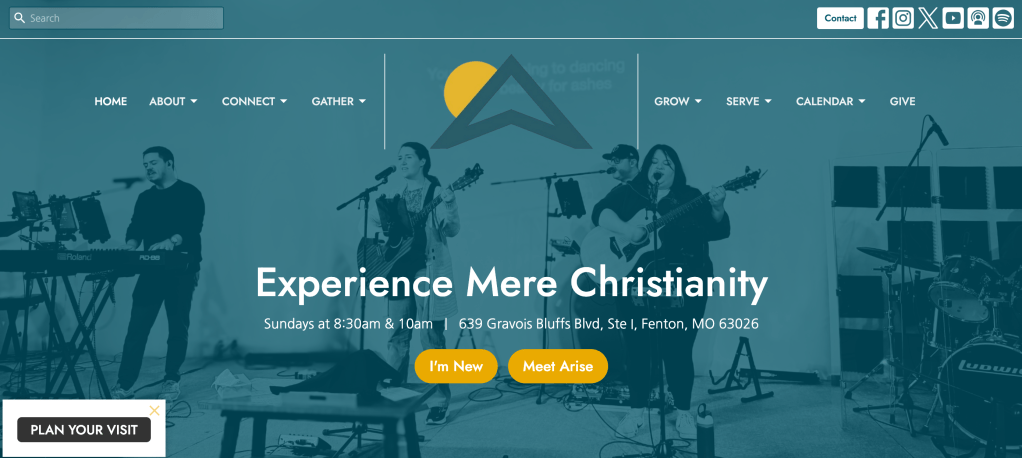The image size is (1022, 458).
Task: Open the Facebook page icon
Action: 878,18
